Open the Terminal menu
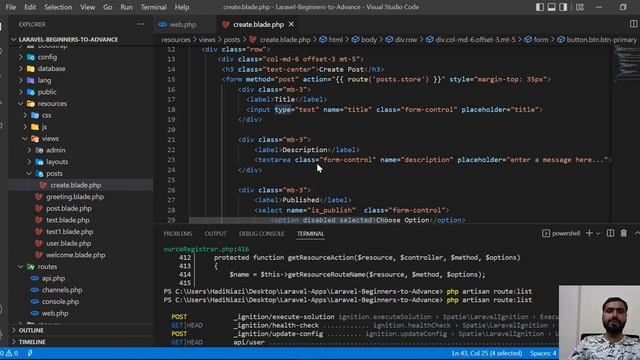This screenshot has height=360, width=640. 153,7
